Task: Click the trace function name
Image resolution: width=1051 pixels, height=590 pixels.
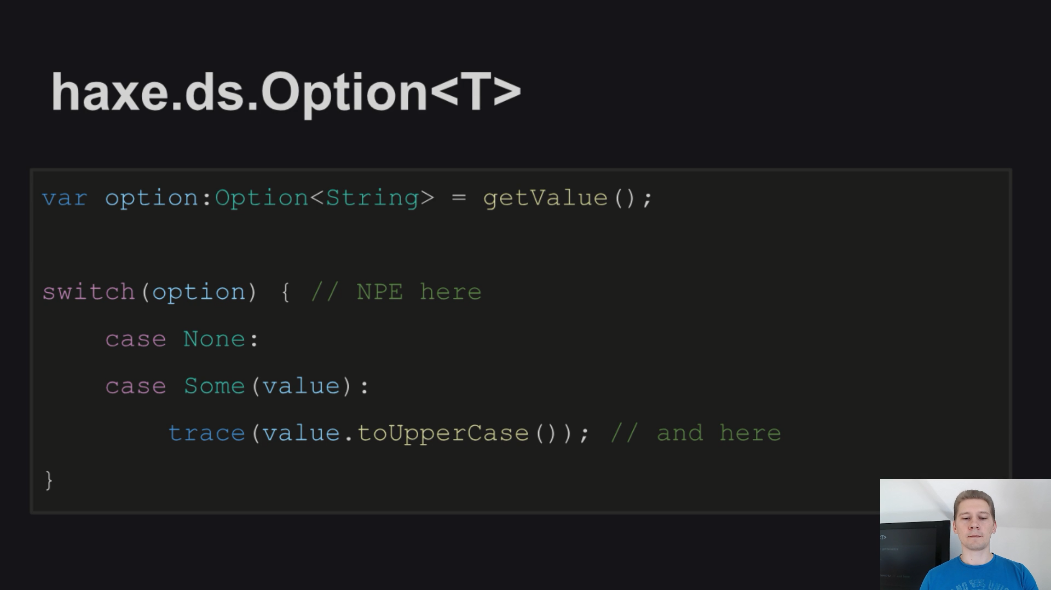Action: pyautogui.click(x=206, y=433)
